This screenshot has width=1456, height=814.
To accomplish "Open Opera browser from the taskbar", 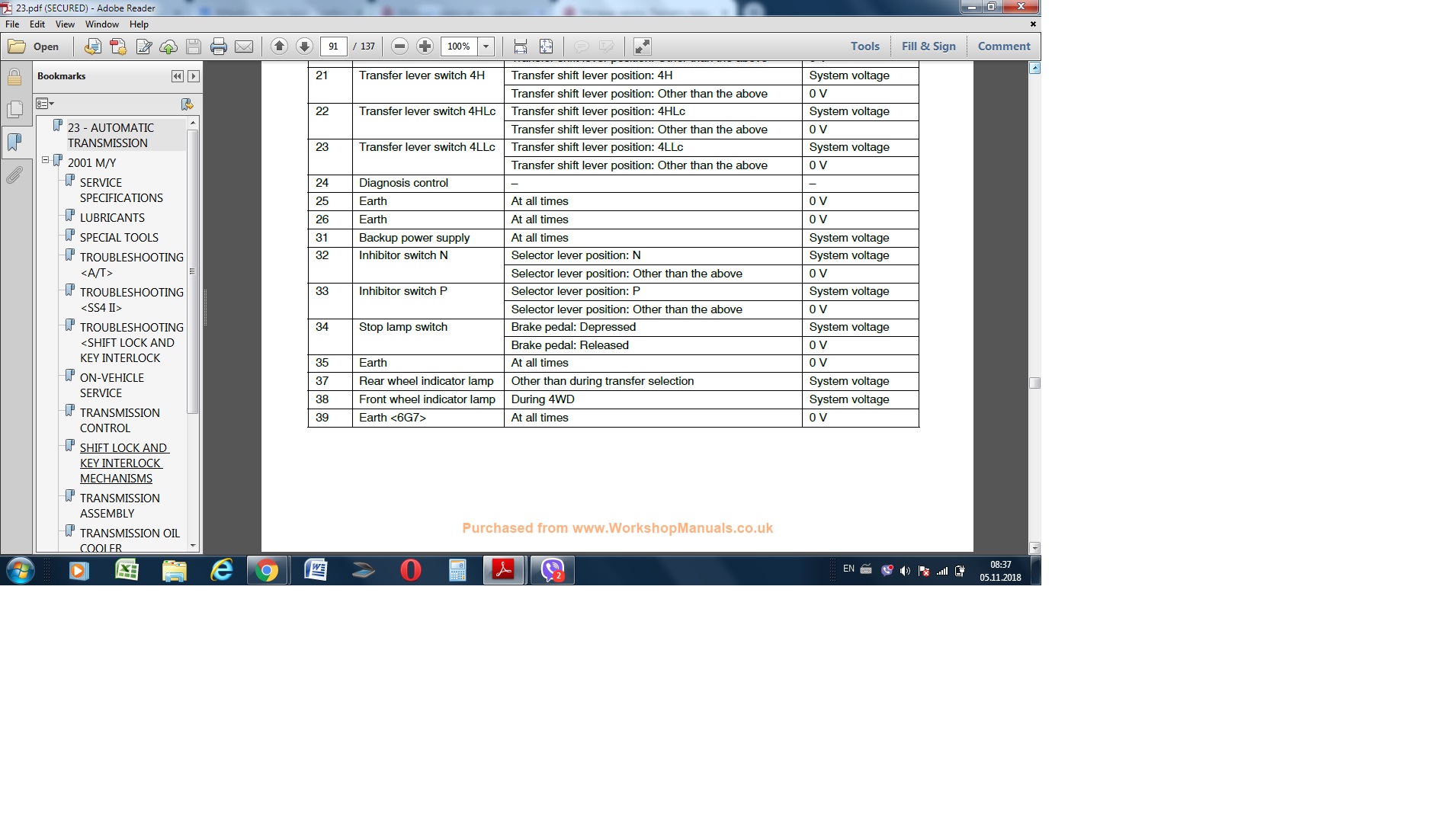I will pyautogui.click(x=410, y=570).
